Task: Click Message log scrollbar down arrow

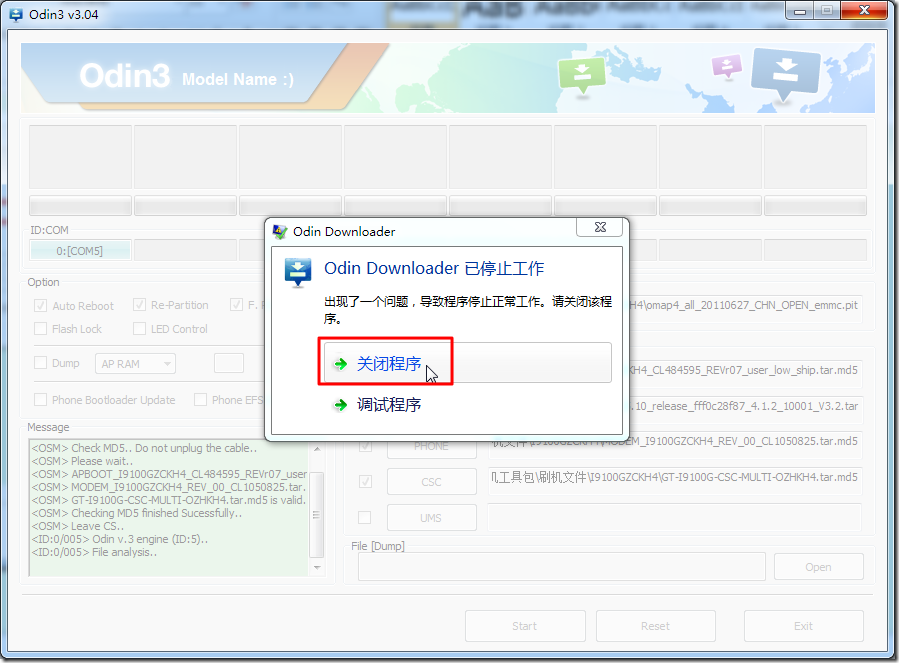Action: (317, 567)
